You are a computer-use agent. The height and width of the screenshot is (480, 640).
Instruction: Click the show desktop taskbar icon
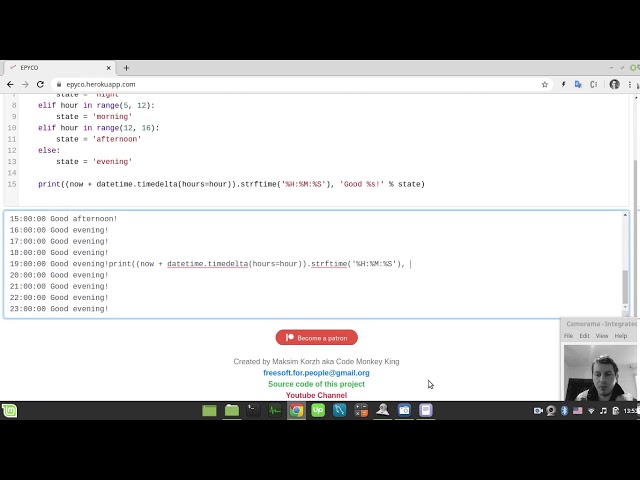pos(209,410)
